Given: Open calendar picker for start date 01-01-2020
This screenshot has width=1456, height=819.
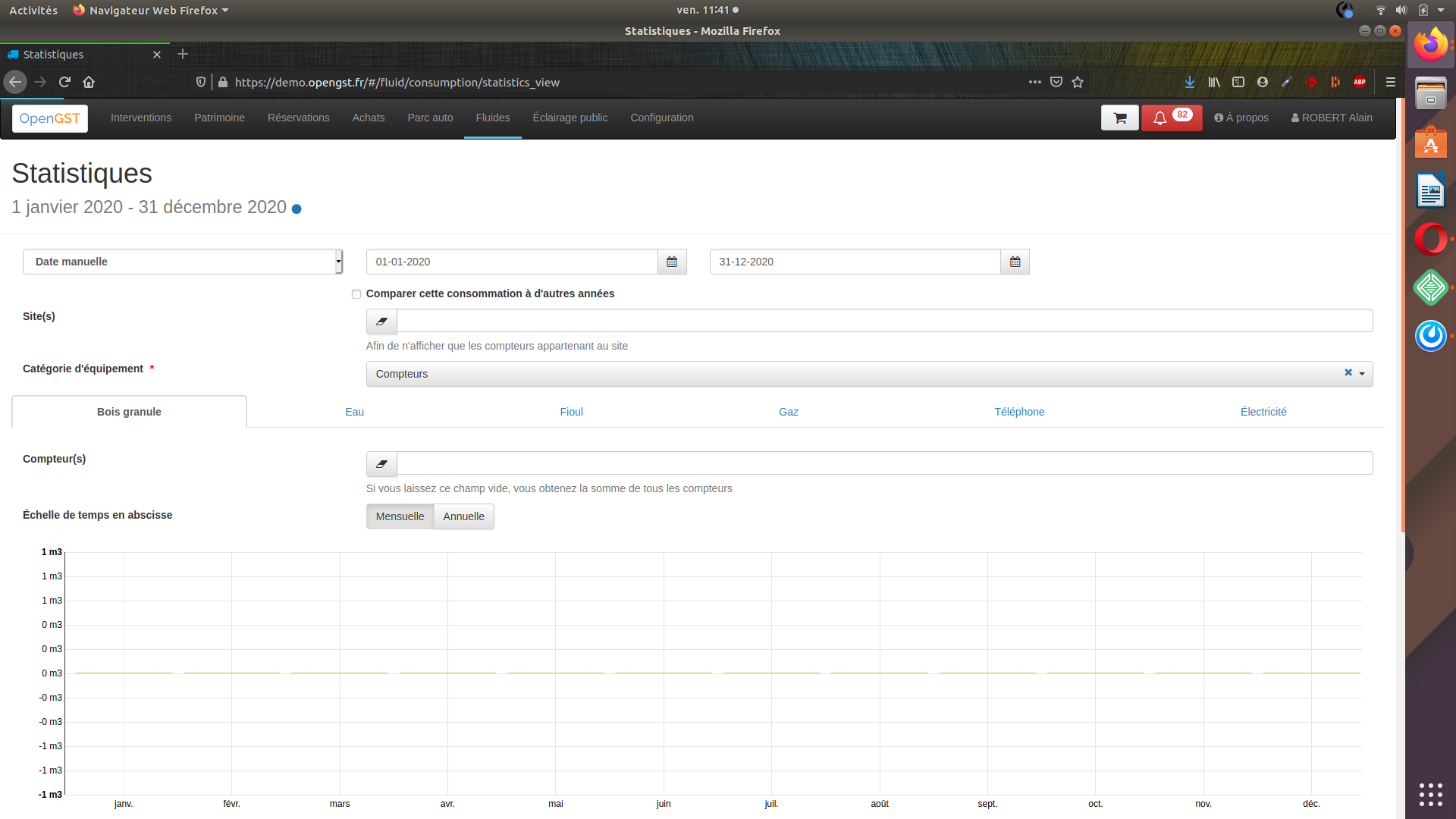Looking at the screenshot, I should point(672,262).
